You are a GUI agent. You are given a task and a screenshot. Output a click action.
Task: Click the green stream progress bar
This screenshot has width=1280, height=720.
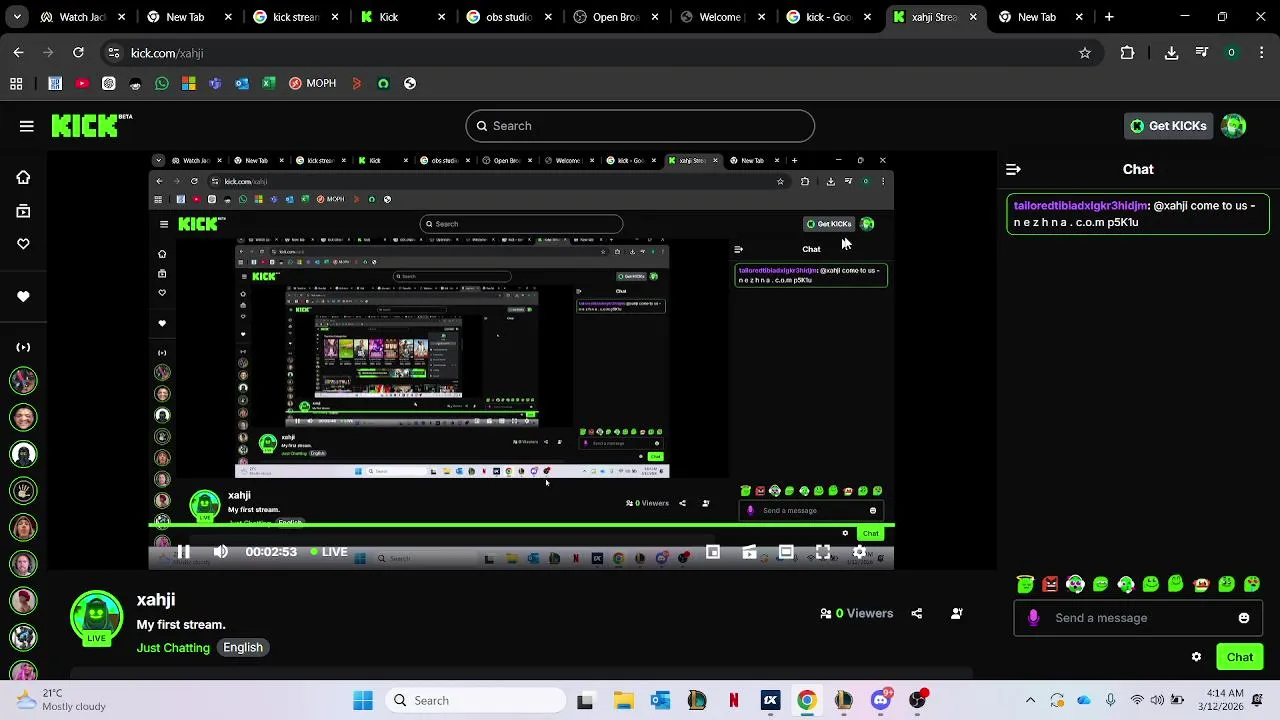pyautogui.click(x=521, y=524)
